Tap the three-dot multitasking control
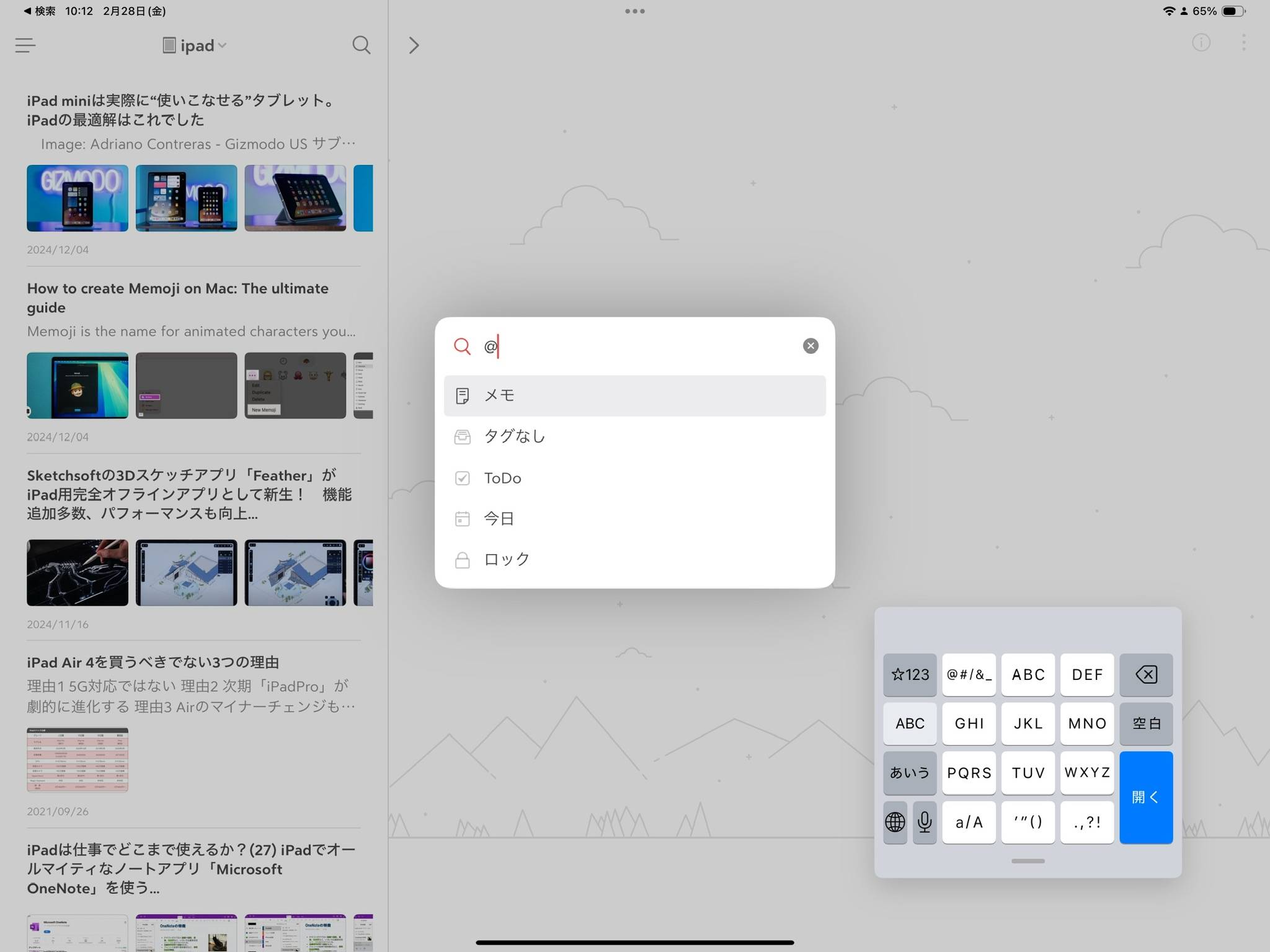The width and height of the screenshot is (1270, 952). click(x=635, y=11)
